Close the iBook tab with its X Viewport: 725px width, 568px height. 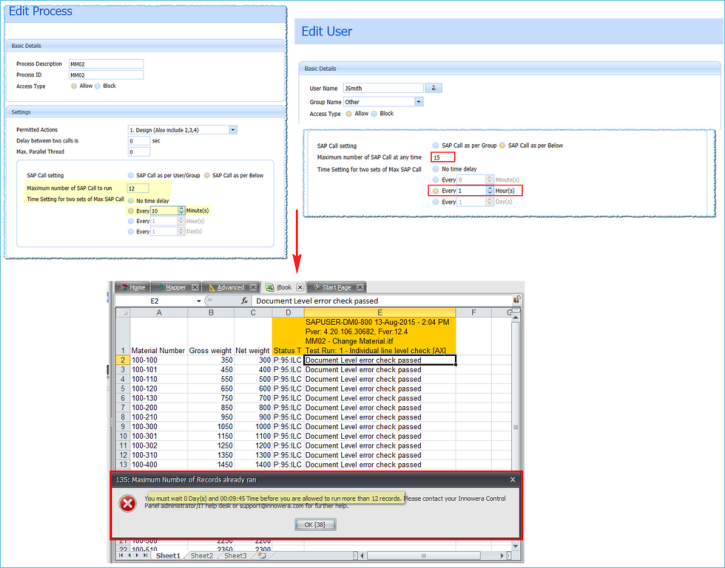click(x=300, y=287)
